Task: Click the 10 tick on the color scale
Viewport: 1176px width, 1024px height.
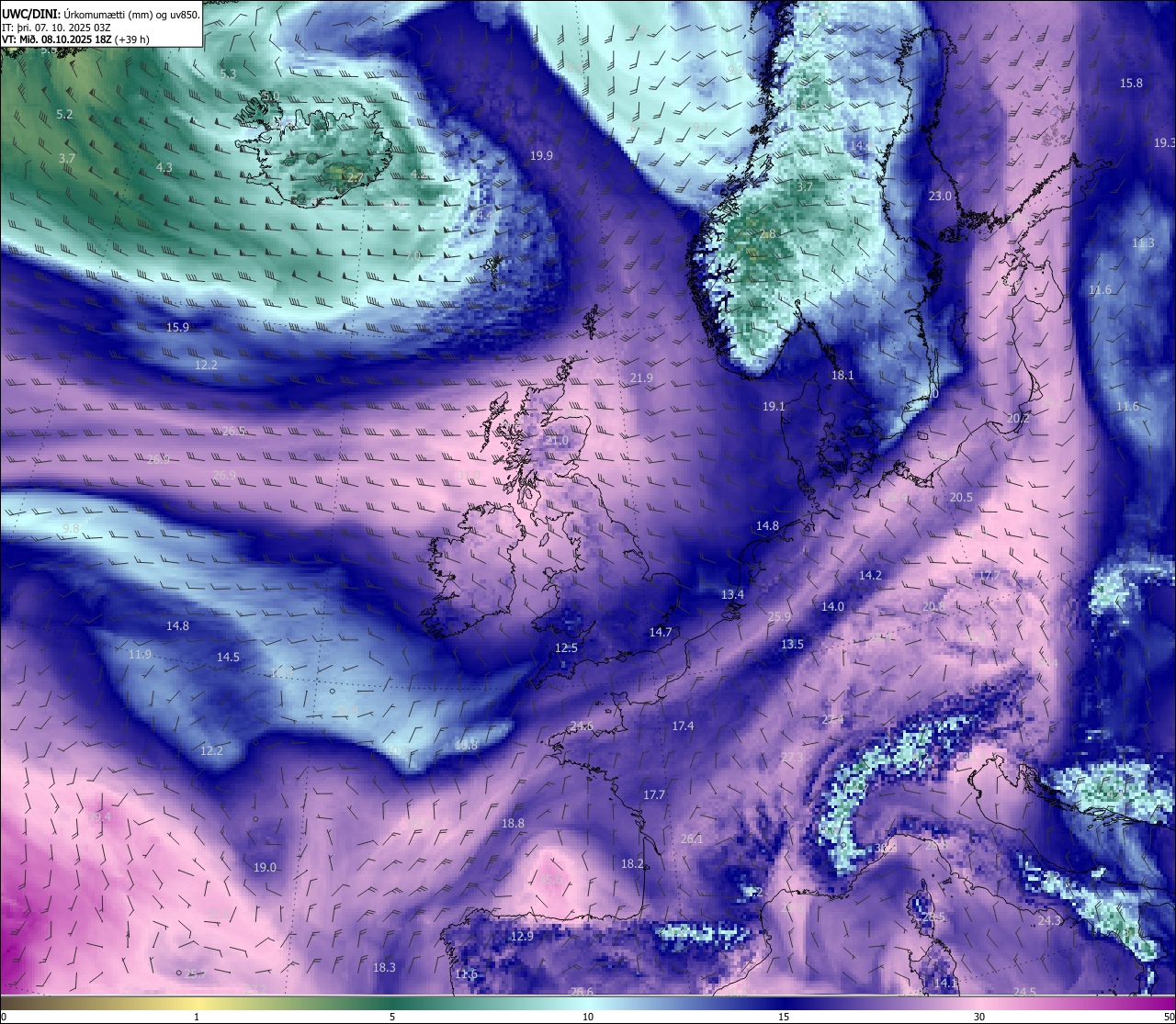Action: [x=588, y=1017]
